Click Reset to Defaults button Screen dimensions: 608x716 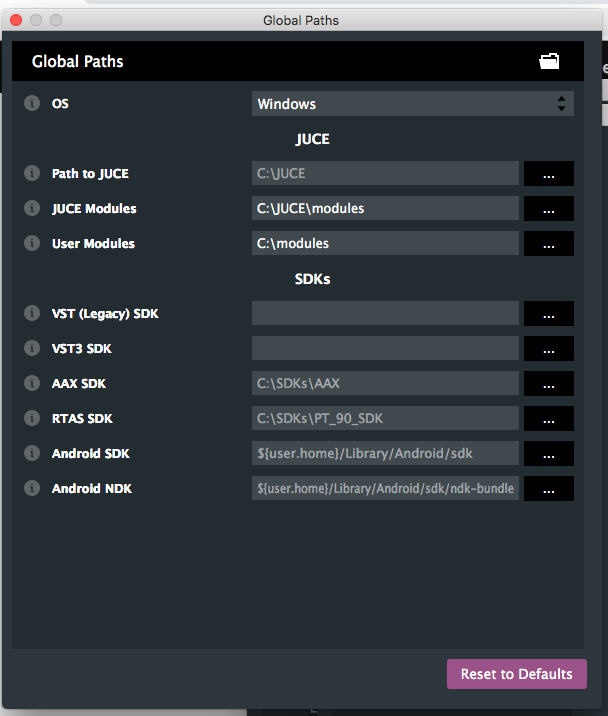517,674
